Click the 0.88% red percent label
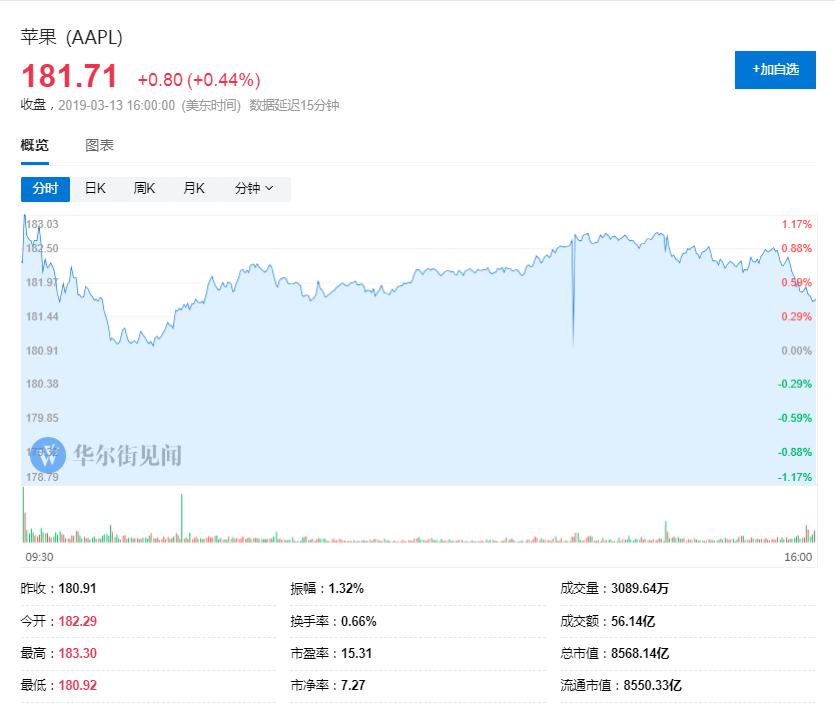835x707 pixels. [x=797, y=248]
